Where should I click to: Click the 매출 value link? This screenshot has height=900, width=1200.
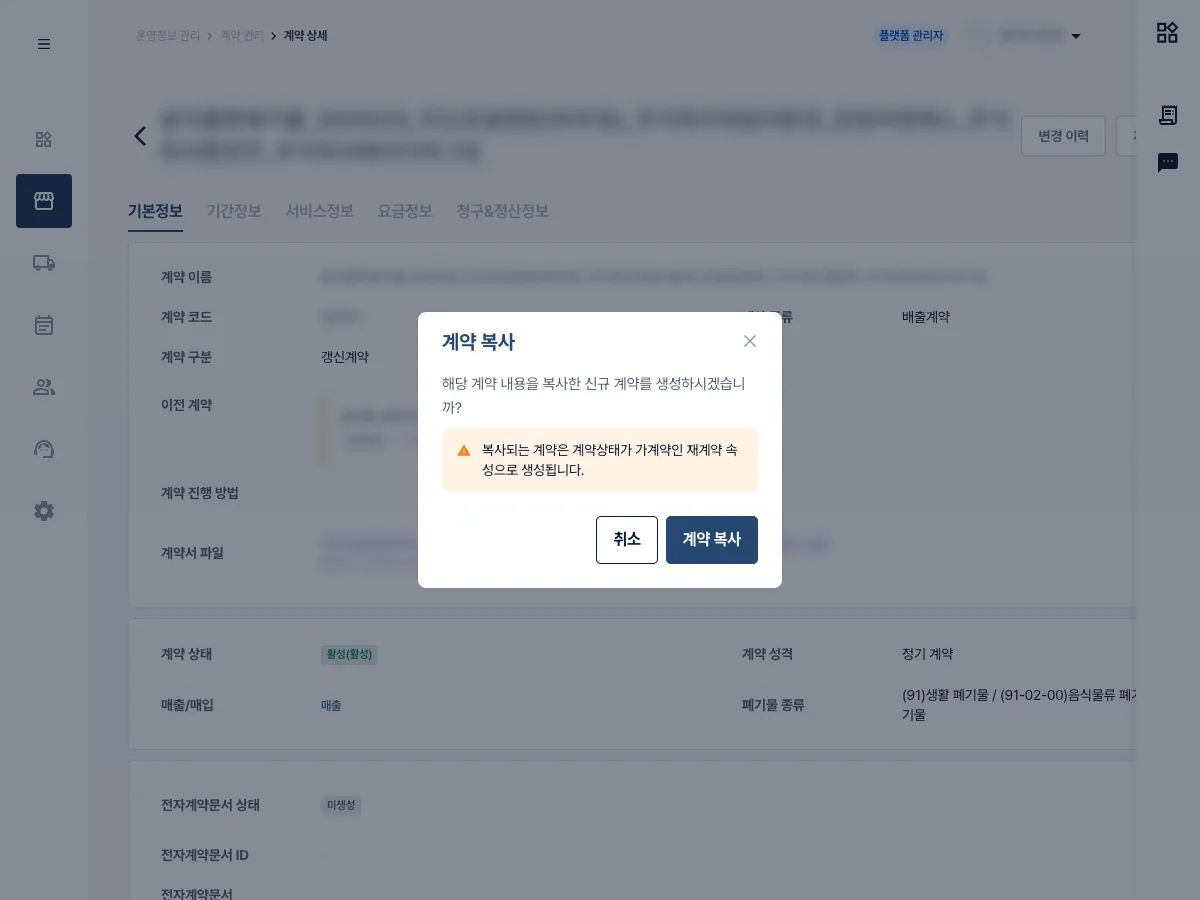click(x=331, y=705)
